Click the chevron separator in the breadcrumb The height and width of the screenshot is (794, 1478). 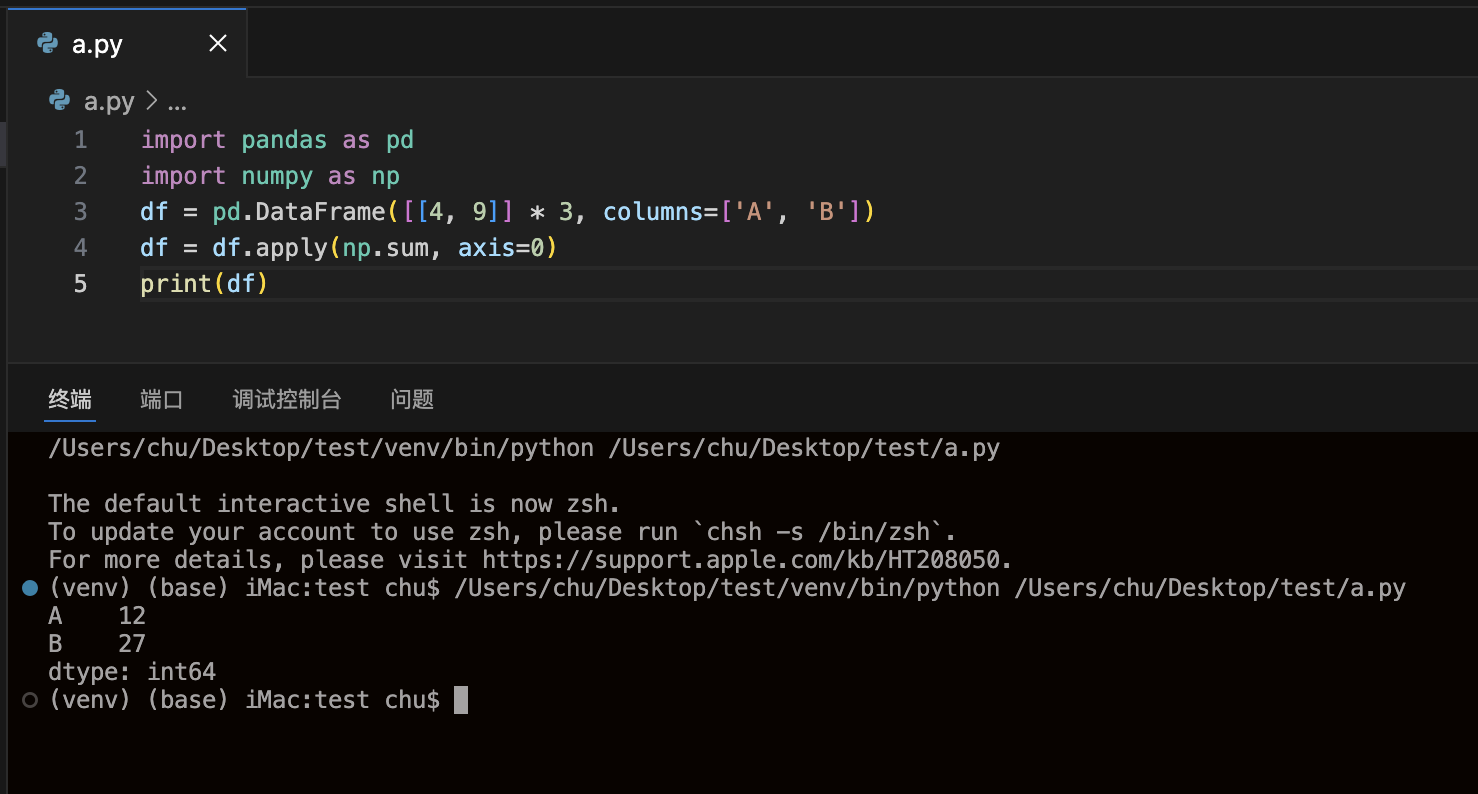click(151, 101)
